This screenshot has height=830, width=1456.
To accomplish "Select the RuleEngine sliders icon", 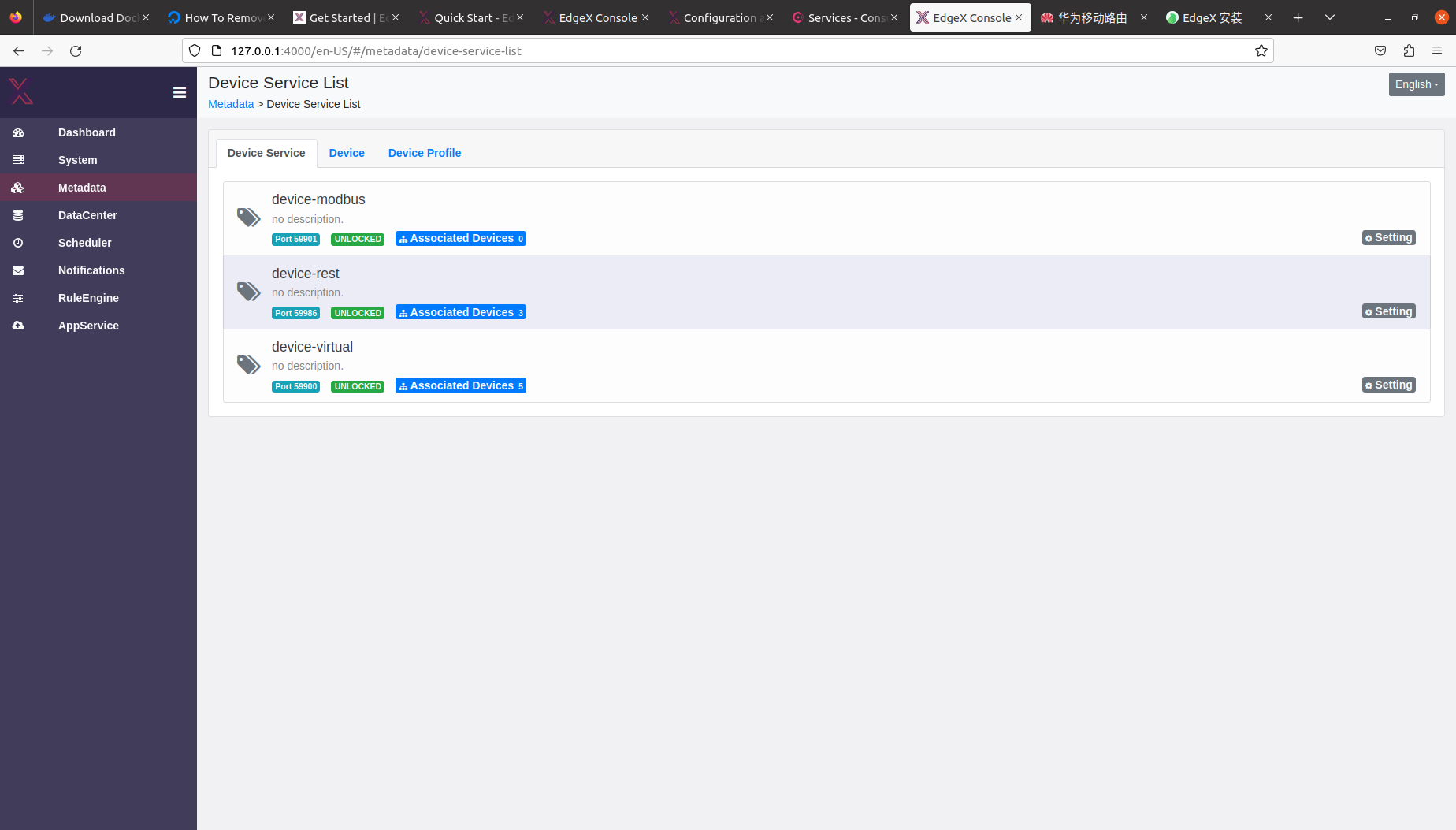I will tap(17, 297).
